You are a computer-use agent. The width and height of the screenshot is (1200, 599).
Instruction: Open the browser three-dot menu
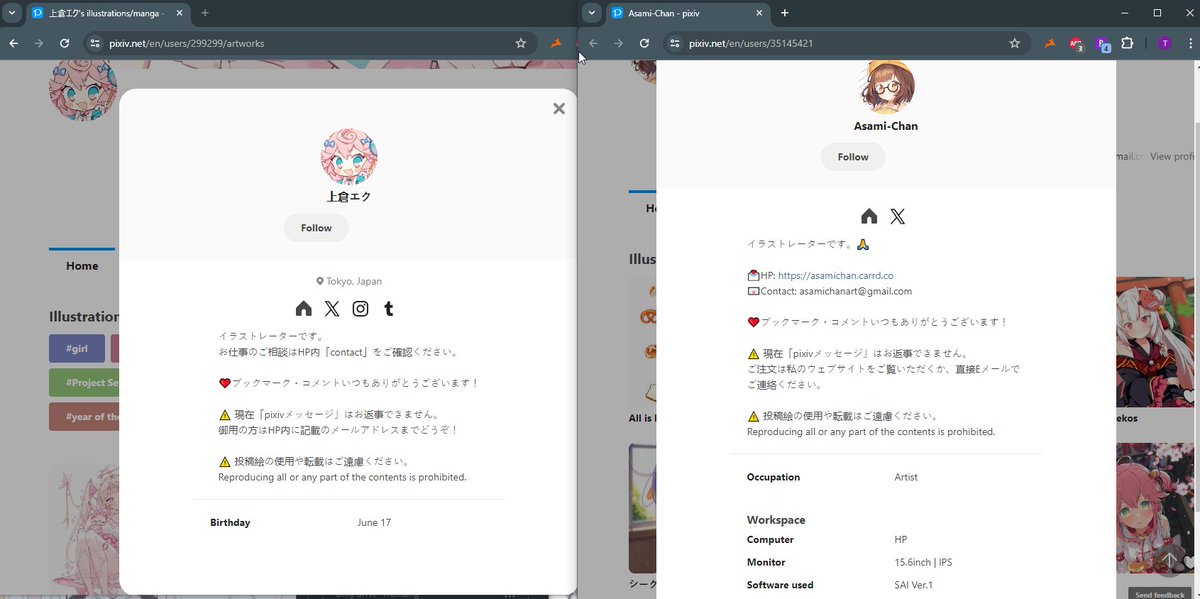[1190, 43]
